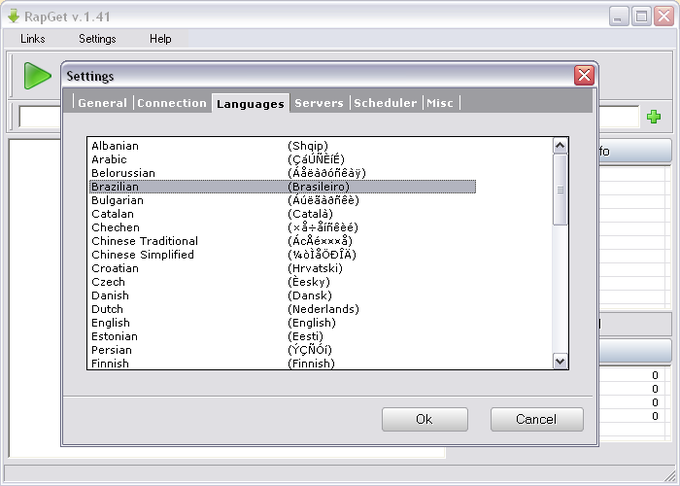Select Estonian in the language list

coord(282,336)
